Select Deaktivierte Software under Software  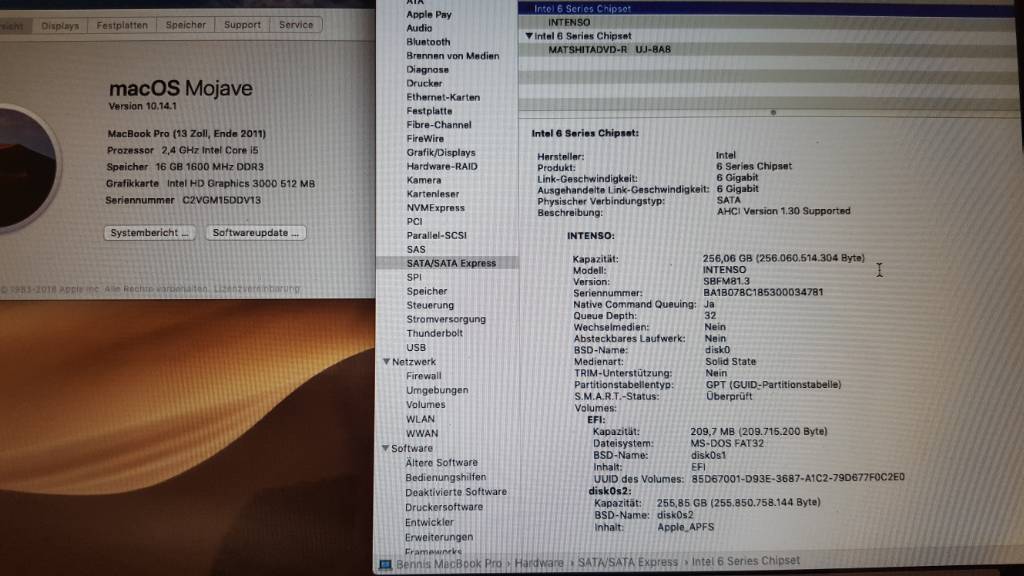tap(456, 492)
